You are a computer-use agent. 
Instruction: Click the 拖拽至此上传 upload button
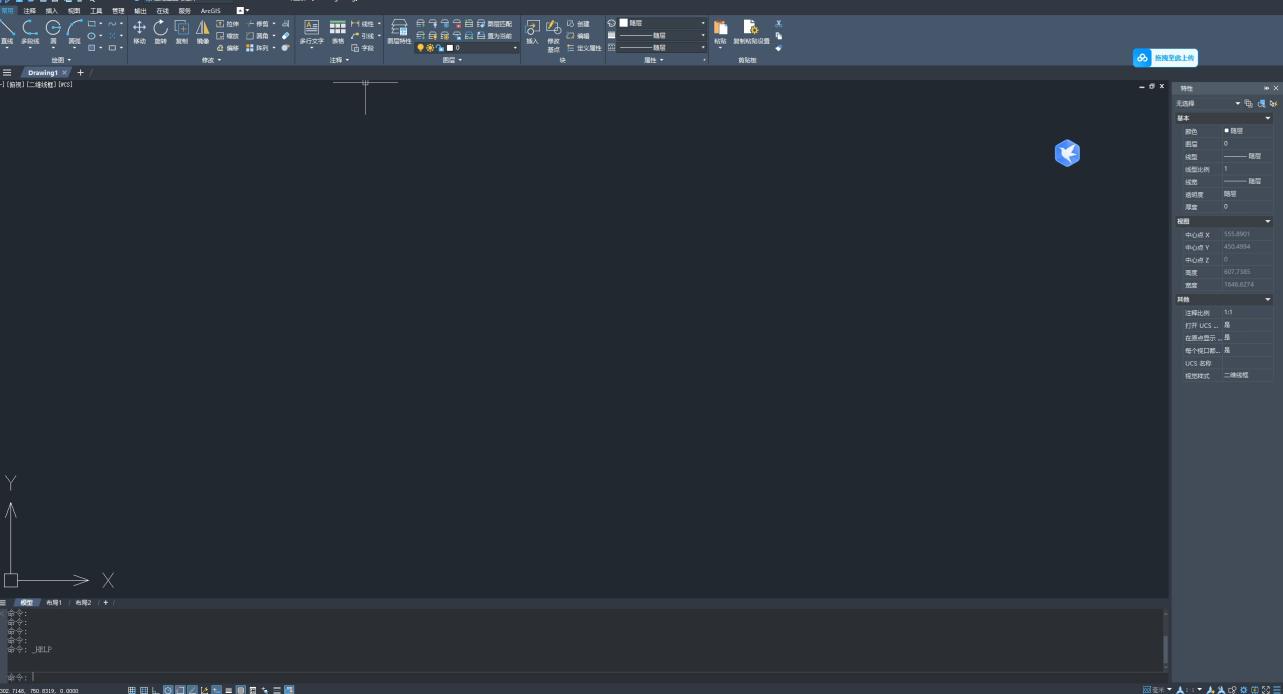tap(1165, 58)
